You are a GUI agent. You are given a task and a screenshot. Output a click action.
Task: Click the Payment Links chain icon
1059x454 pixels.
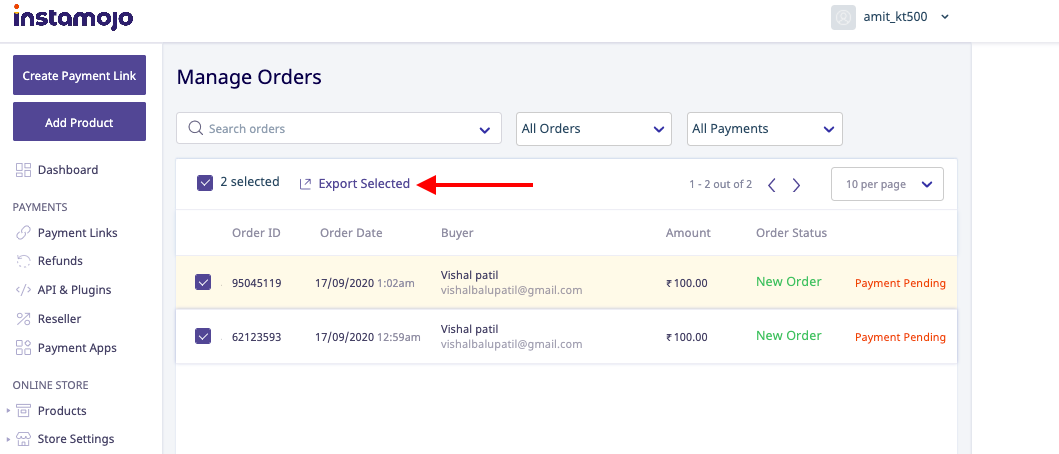pyautogui.click(x=23, y=233)
